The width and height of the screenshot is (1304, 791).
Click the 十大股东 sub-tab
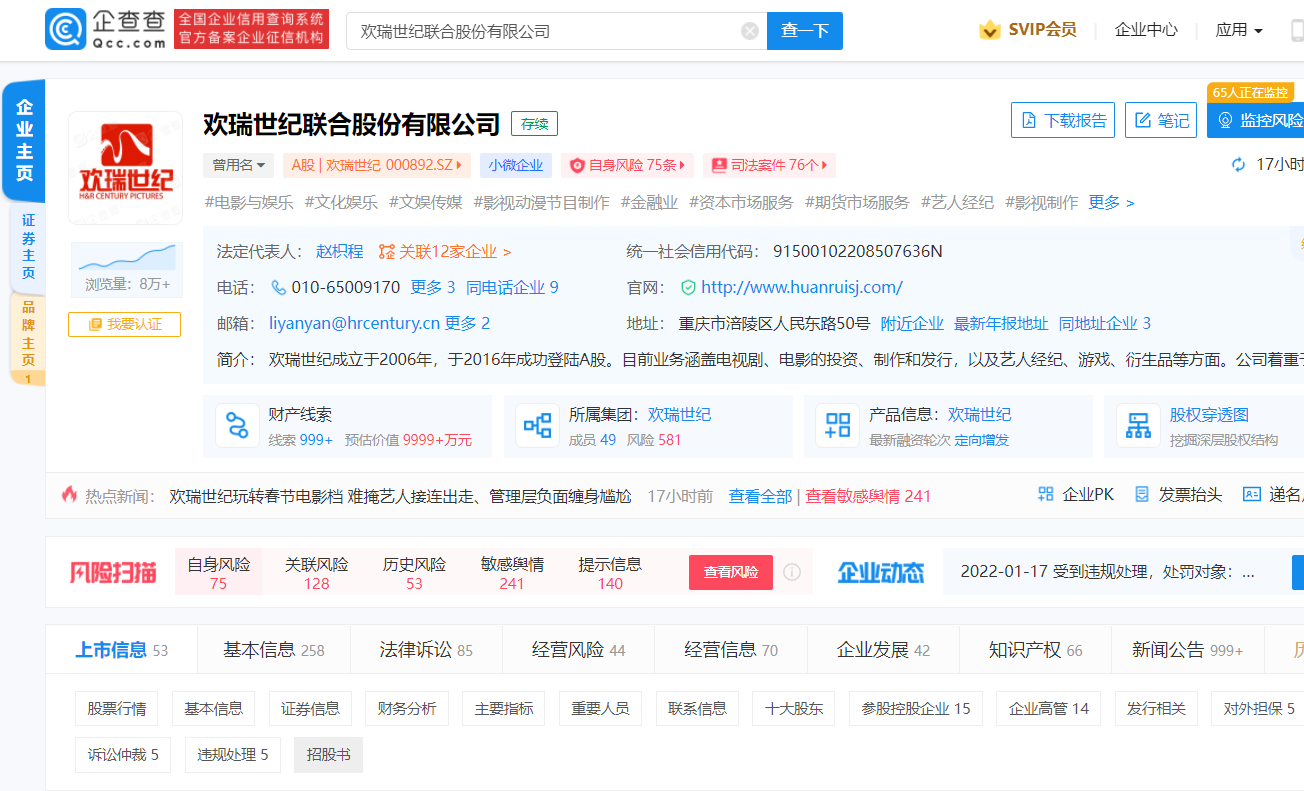point(794,709)
